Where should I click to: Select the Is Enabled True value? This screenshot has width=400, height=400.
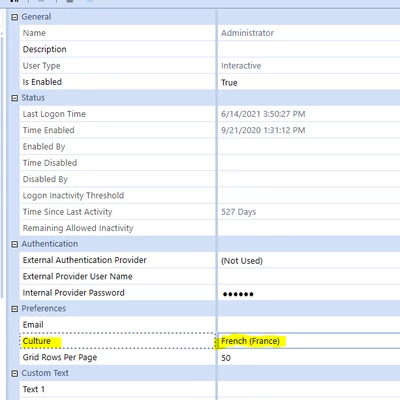click(309, 82)
